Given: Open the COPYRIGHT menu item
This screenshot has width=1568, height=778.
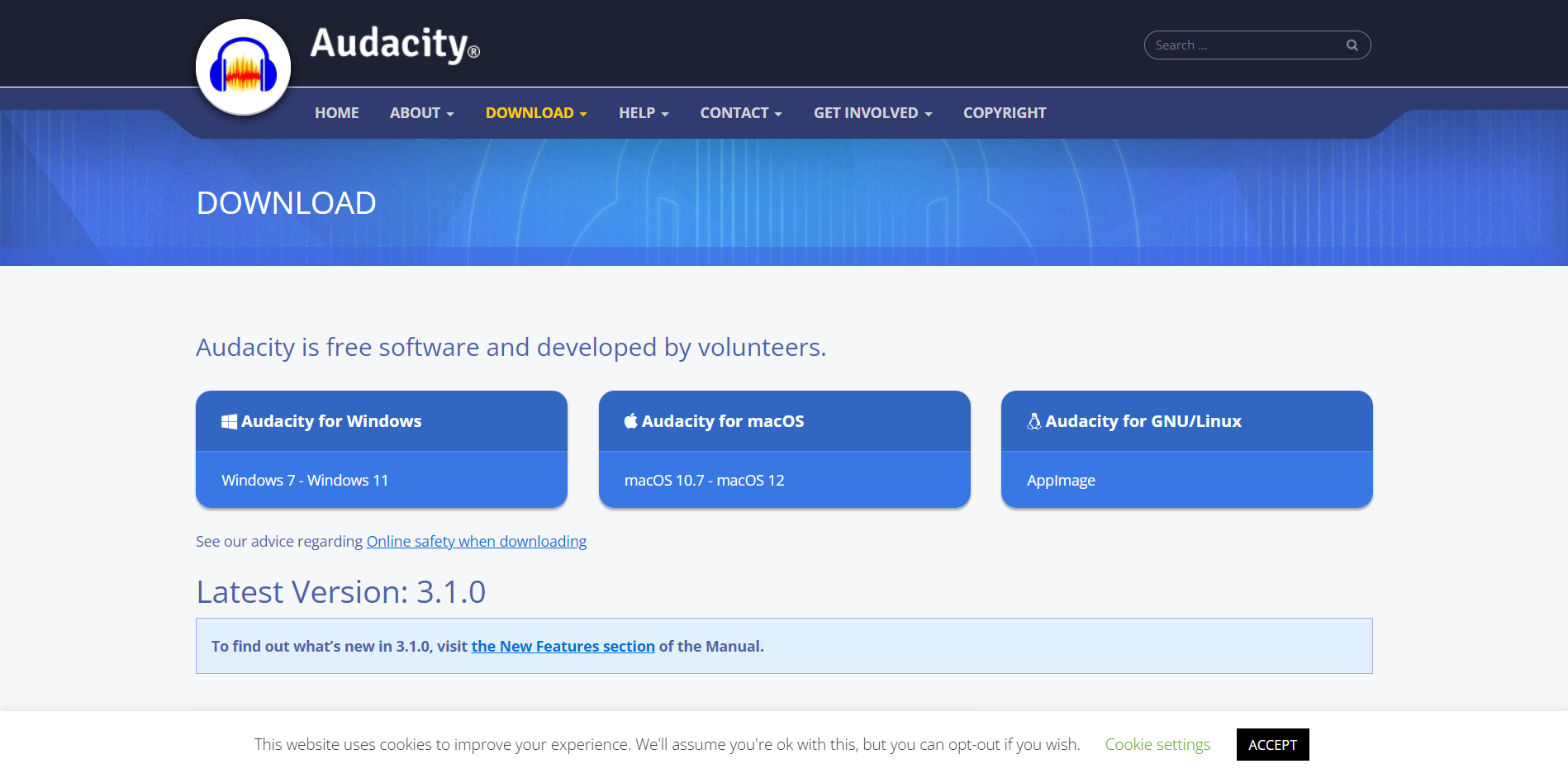Looking at the screenshot, I should (1005, 113).
